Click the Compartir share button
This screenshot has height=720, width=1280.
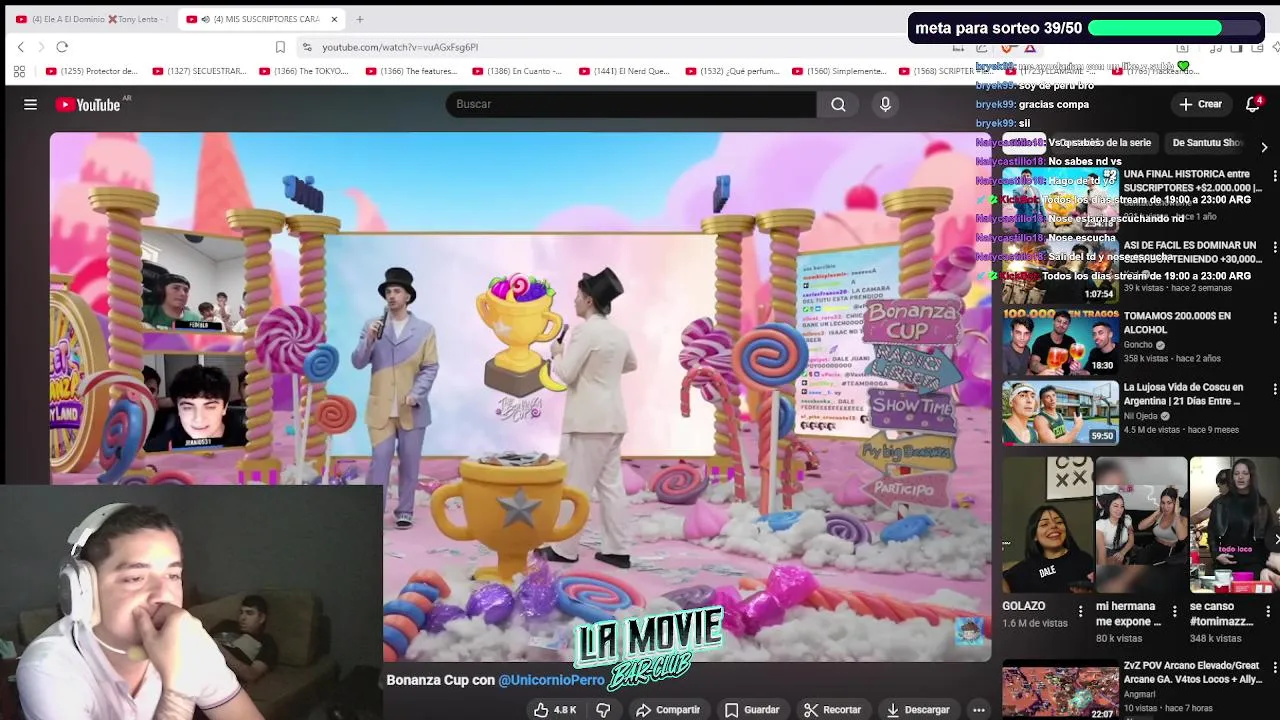coord(668,710)
